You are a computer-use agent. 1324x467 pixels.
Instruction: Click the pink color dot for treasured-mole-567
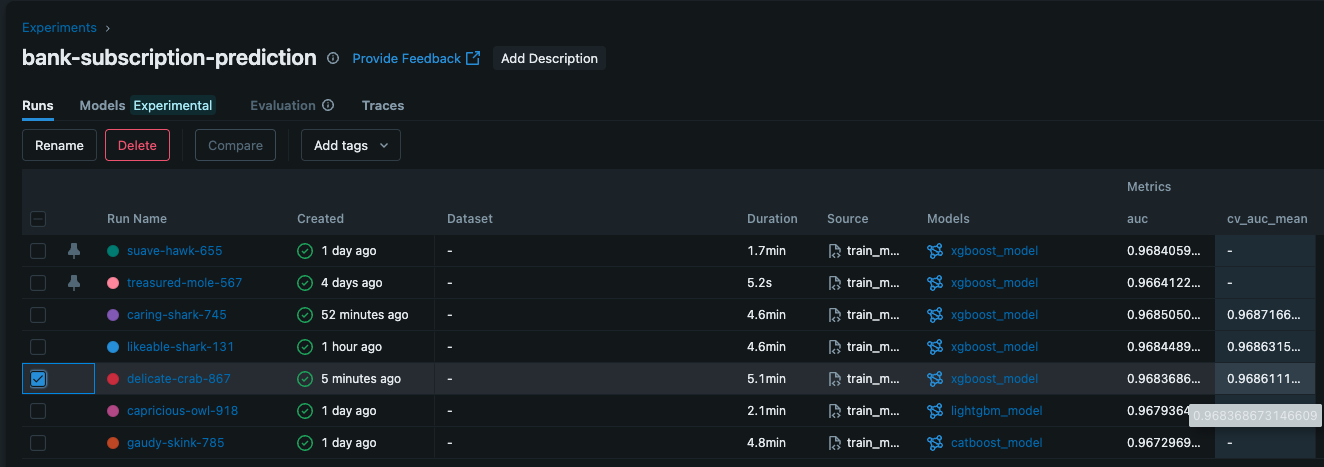pos(113,283)
